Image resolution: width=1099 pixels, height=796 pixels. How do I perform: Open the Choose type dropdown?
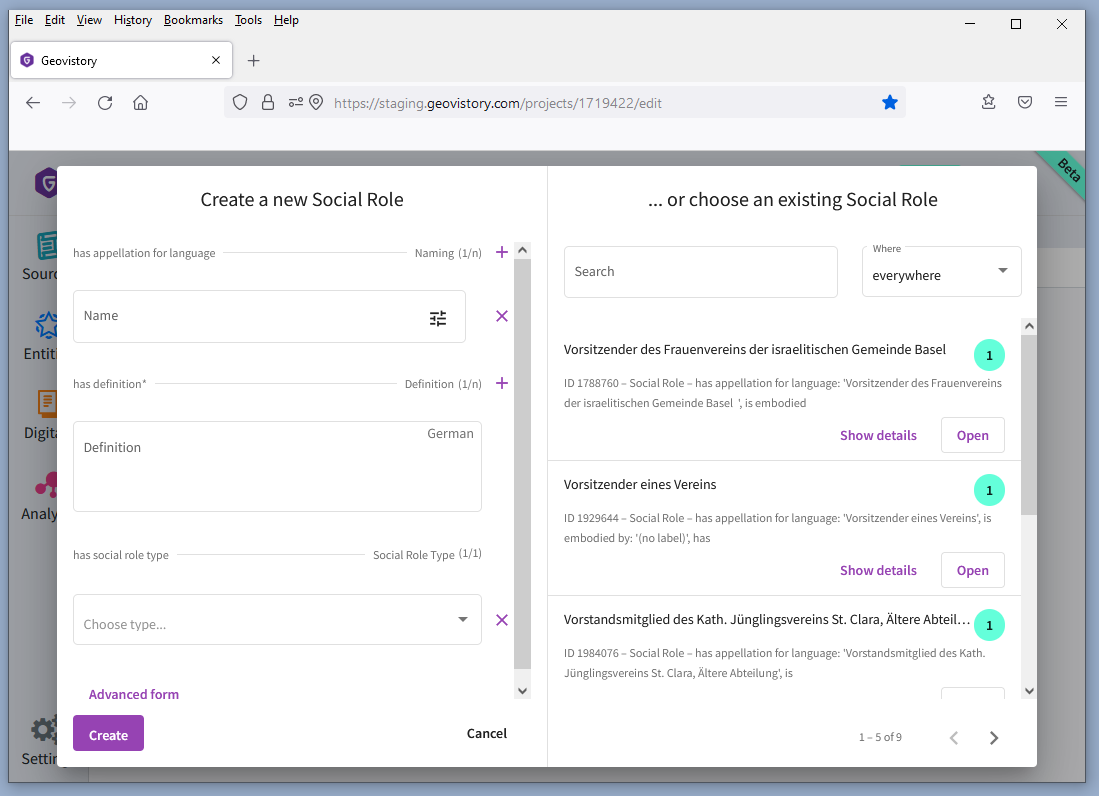[x=278, y=619]
